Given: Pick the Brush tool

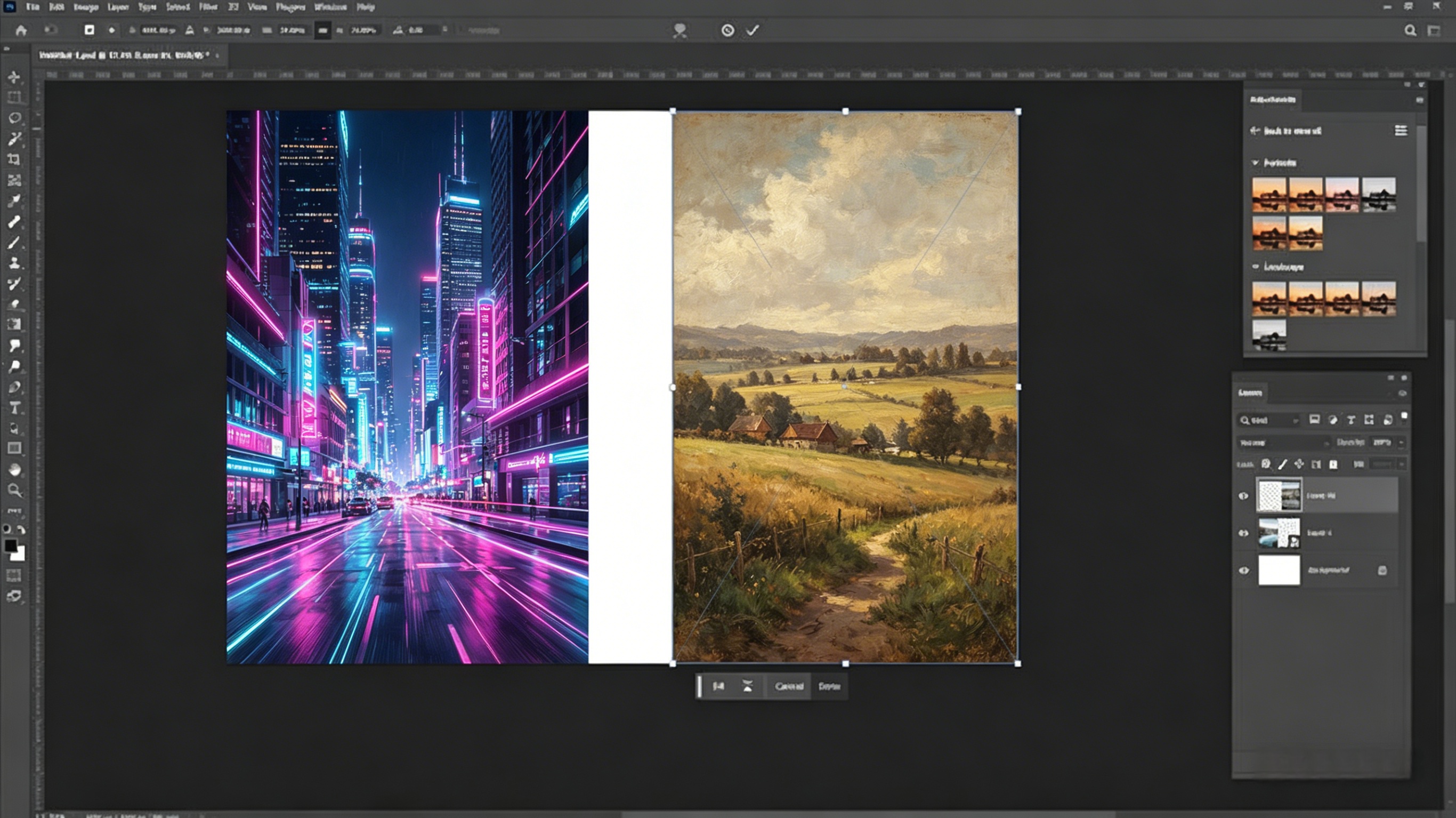Looking at the screenshot, I should [14, 240].
